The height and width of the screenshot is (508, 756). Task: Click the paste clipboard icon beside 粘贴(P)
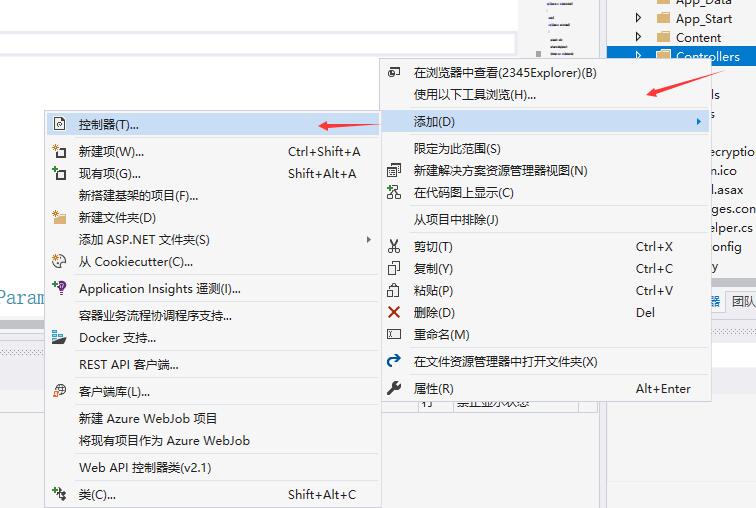[394, 291]
